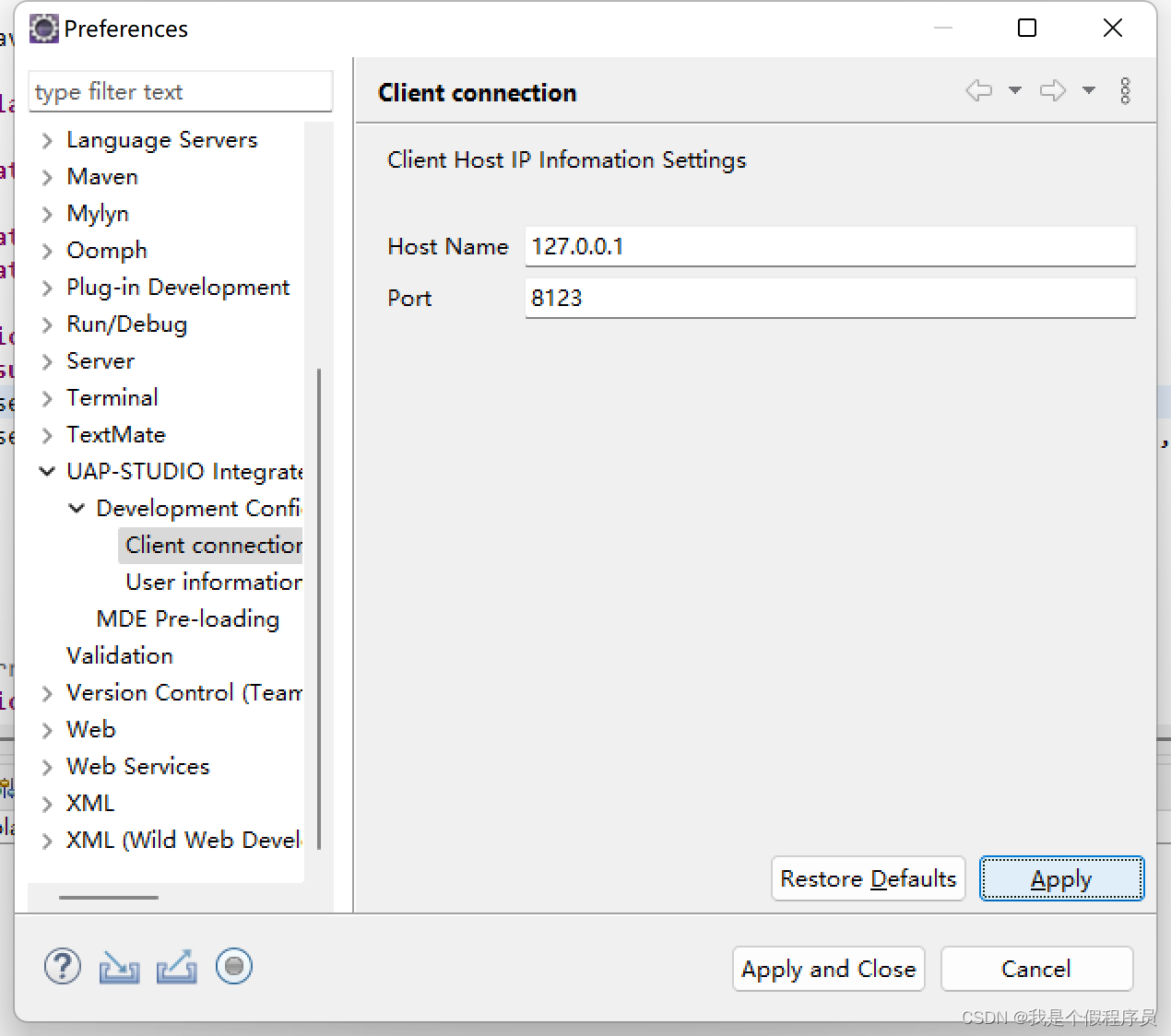Expand the Version Control (Team) node
The width and height of the screenshot is (1171, 1036).
click(x=47, y=693)
